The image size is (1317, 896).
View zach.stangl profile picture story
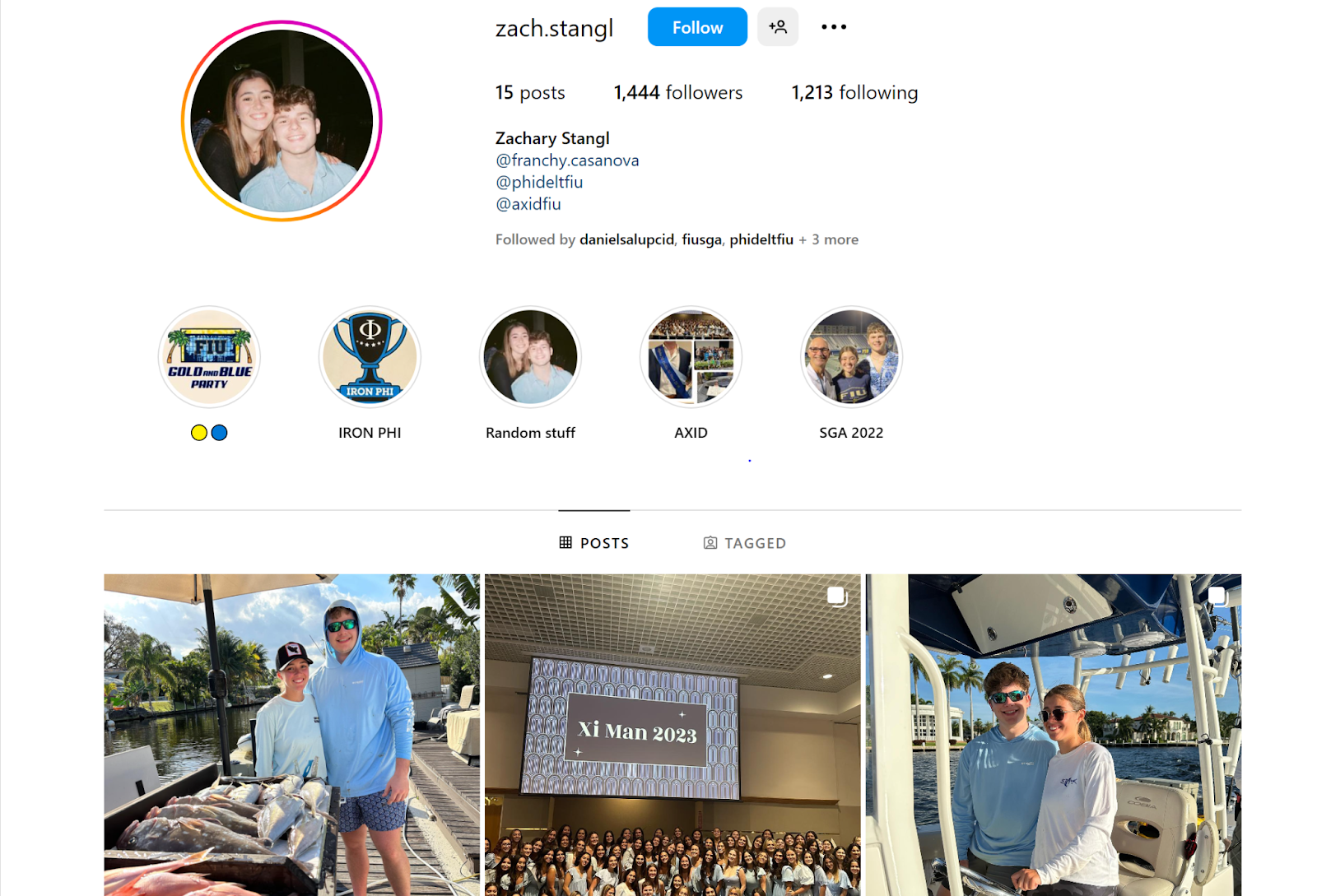(282, 121)
